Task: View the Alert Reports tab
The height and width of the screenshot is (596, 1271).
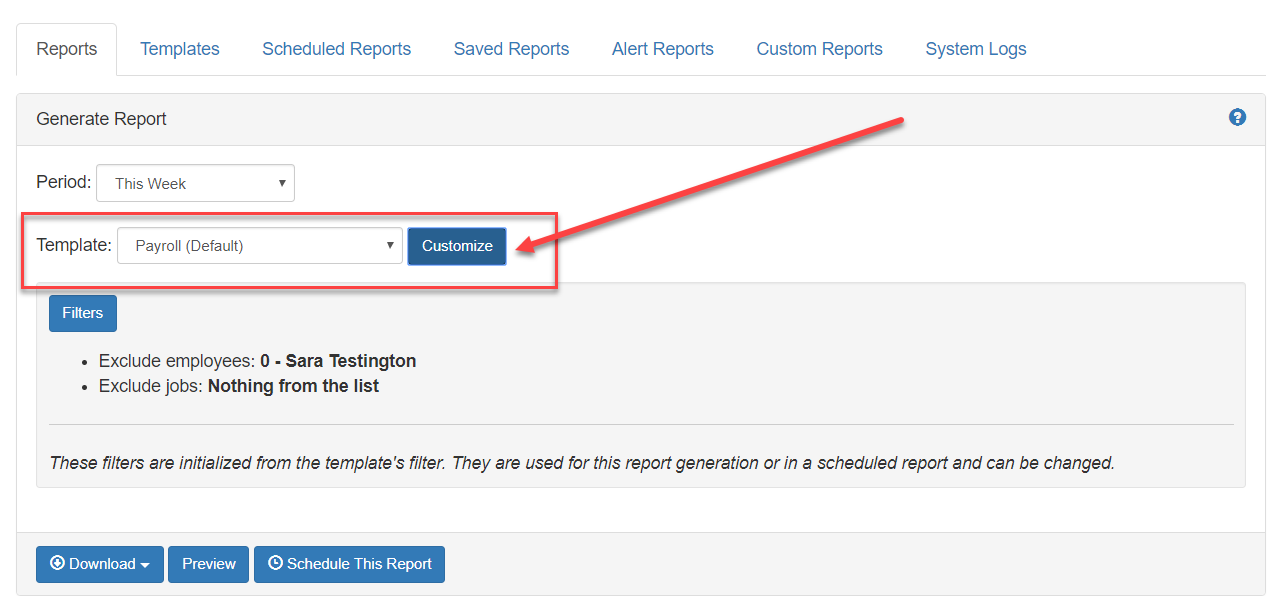Action: point(662,48)
